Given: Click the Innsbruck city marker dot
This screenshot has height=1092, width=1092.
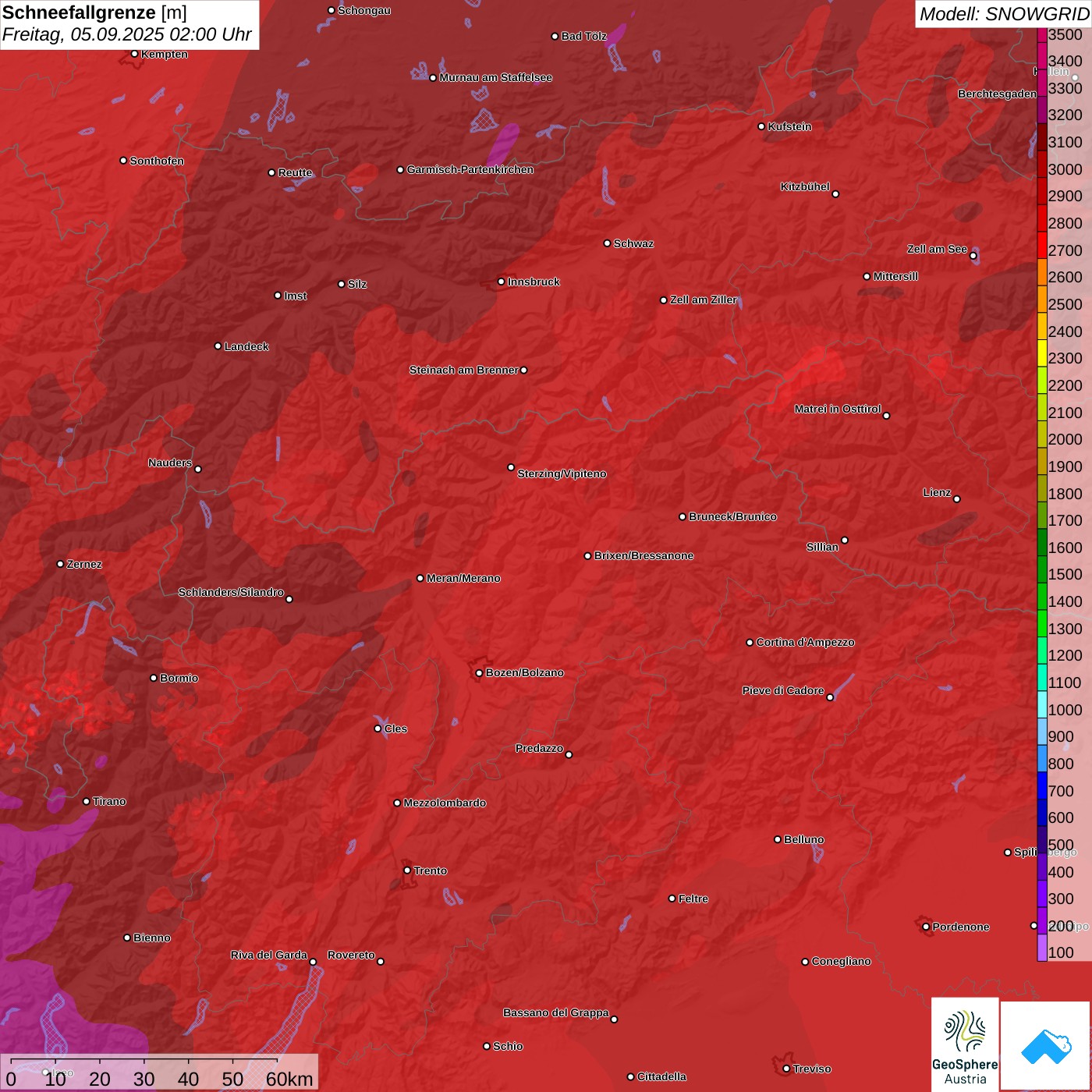Looking at the screenshot, I should point(502,282).
